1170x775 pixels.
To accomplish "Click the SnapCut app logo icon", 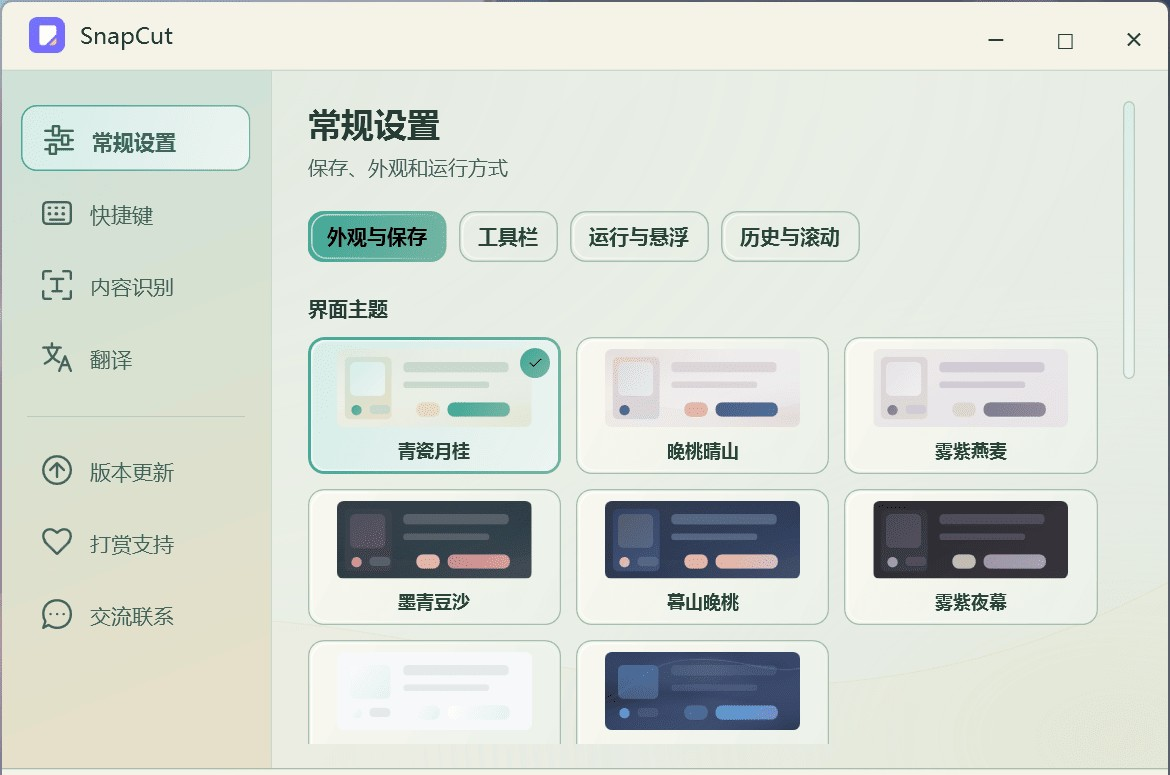I will (x=47, y=35).
